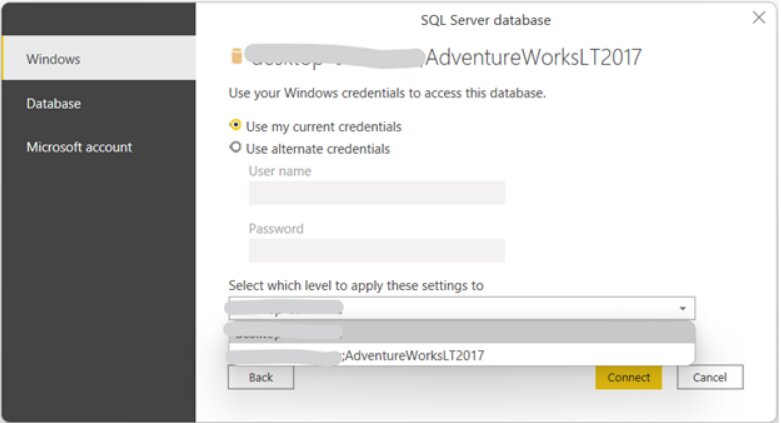Click the database cylinder icon beside server name

coord(237,56)
